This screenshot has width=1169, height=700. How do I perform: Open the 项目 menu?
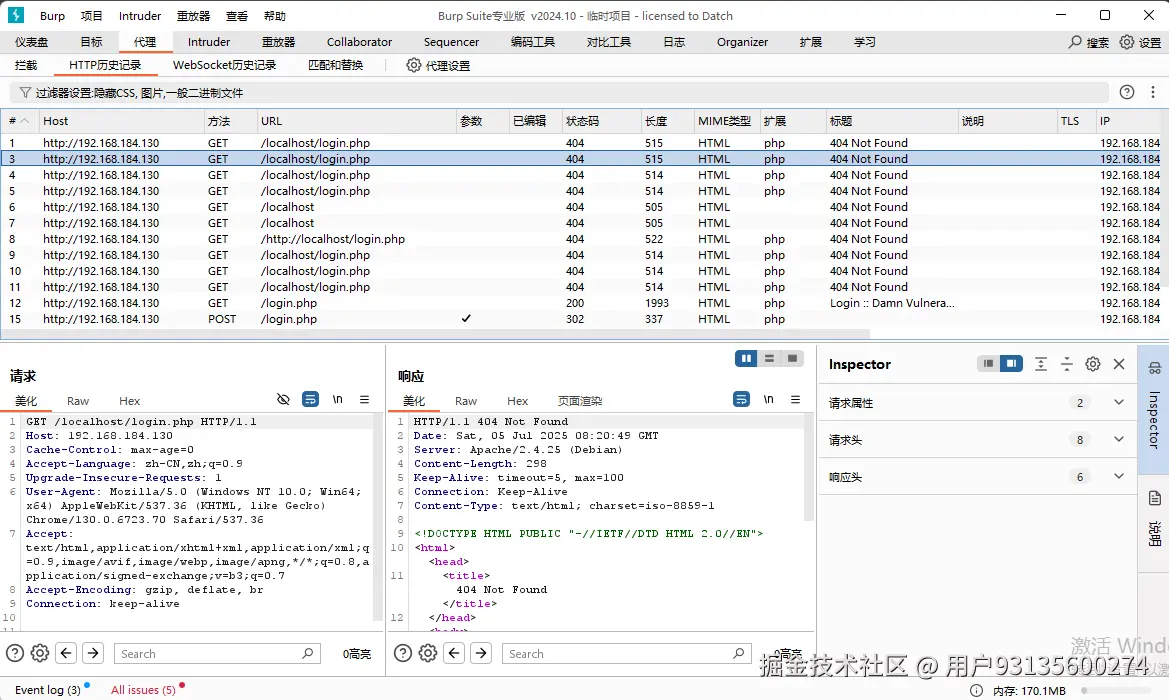click(92, 16)
